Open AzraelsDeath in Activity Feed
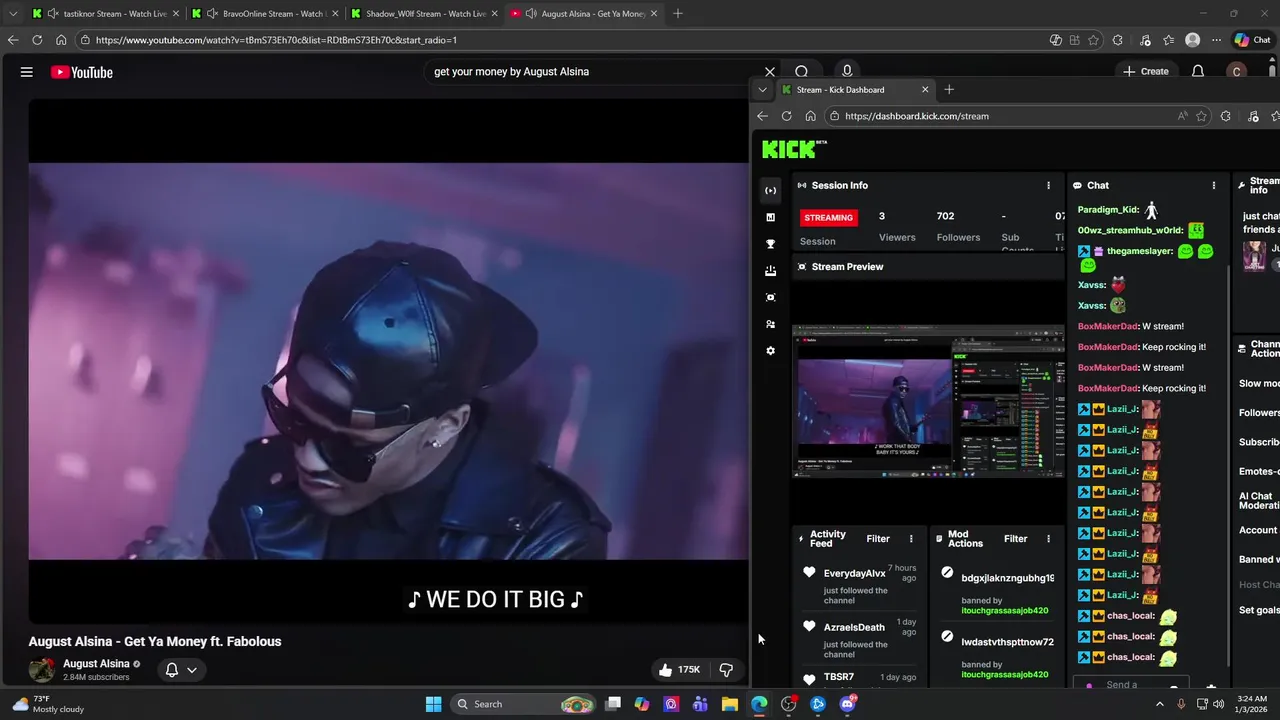1280x720 pixels. coord(854,628)
